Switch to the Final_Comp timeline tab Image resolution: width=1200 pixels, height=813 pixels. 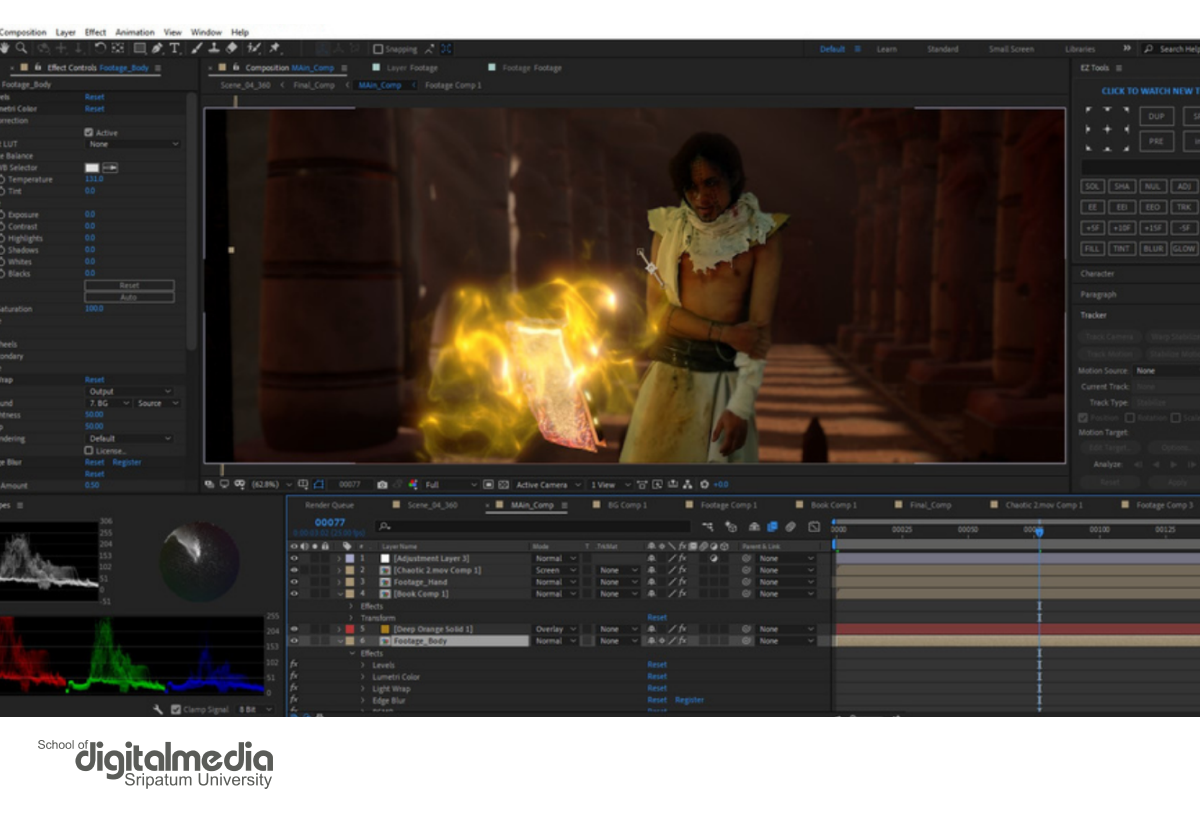tap(930, 505)
